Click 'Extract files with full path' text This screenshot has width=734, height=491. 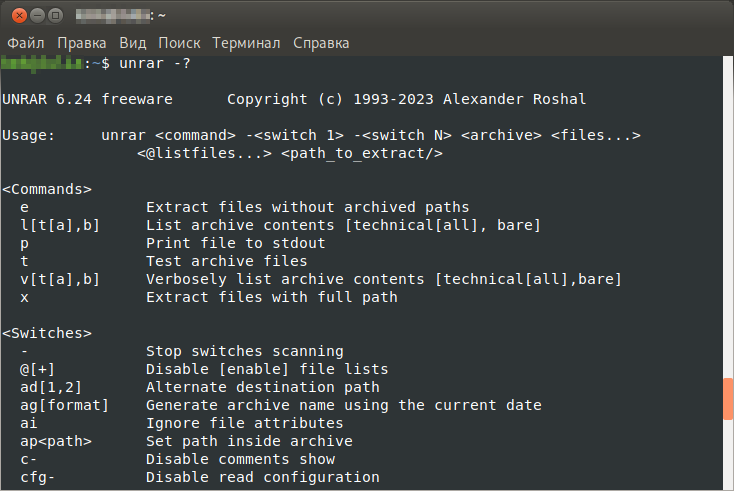[x=271, y=297]
